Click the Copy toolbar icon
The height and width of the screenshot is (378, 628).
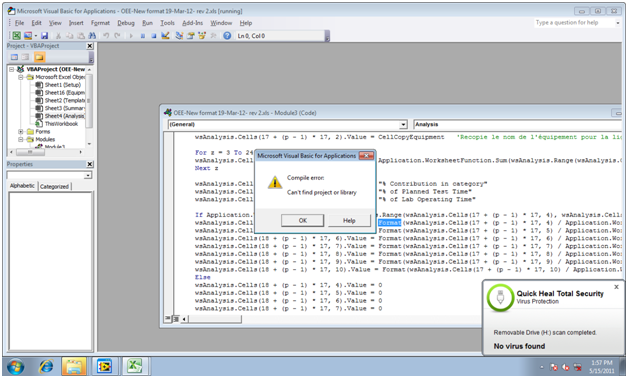pos(69,36)
